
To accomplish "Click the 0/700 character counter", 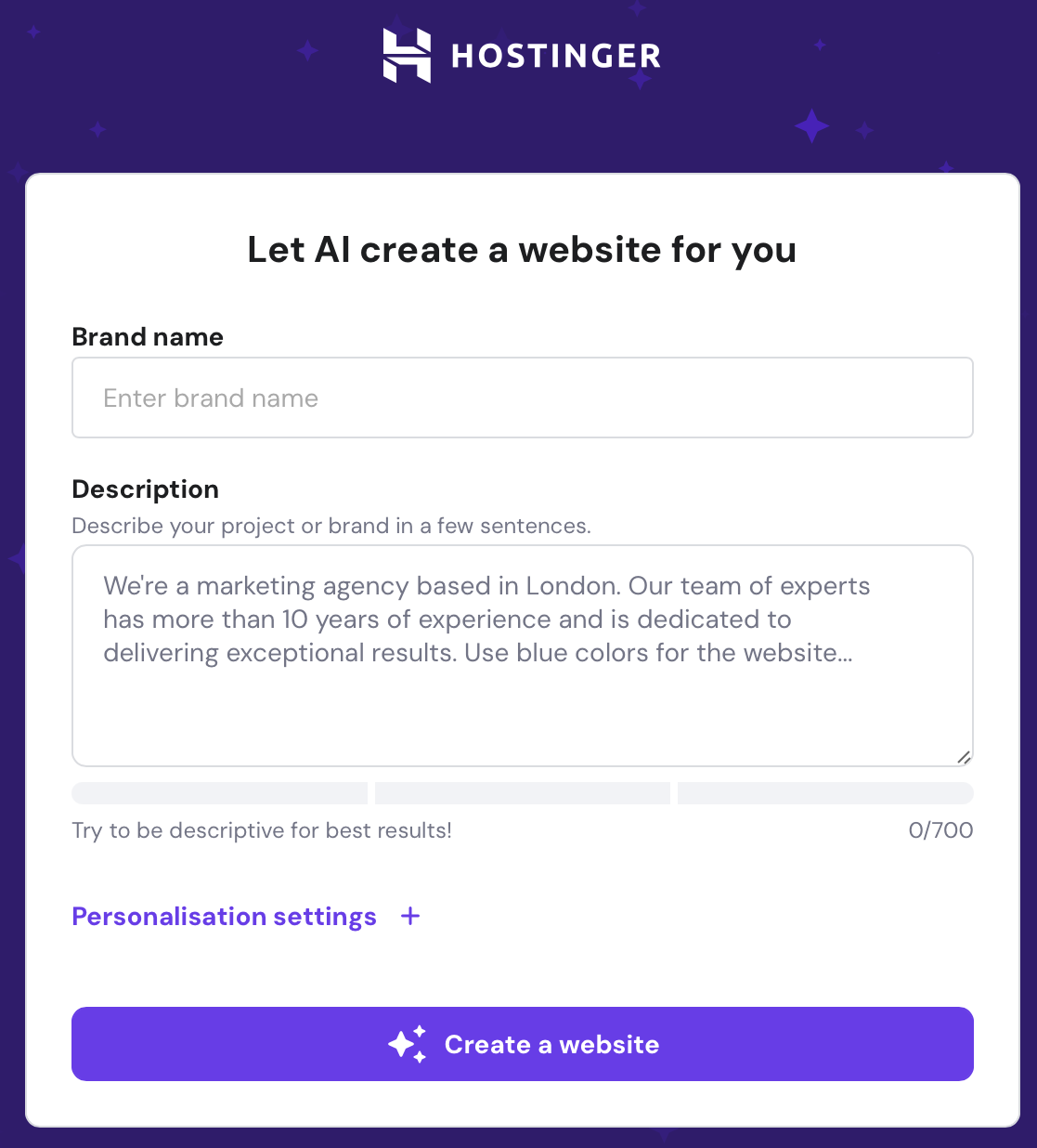I will click(940, 829).
